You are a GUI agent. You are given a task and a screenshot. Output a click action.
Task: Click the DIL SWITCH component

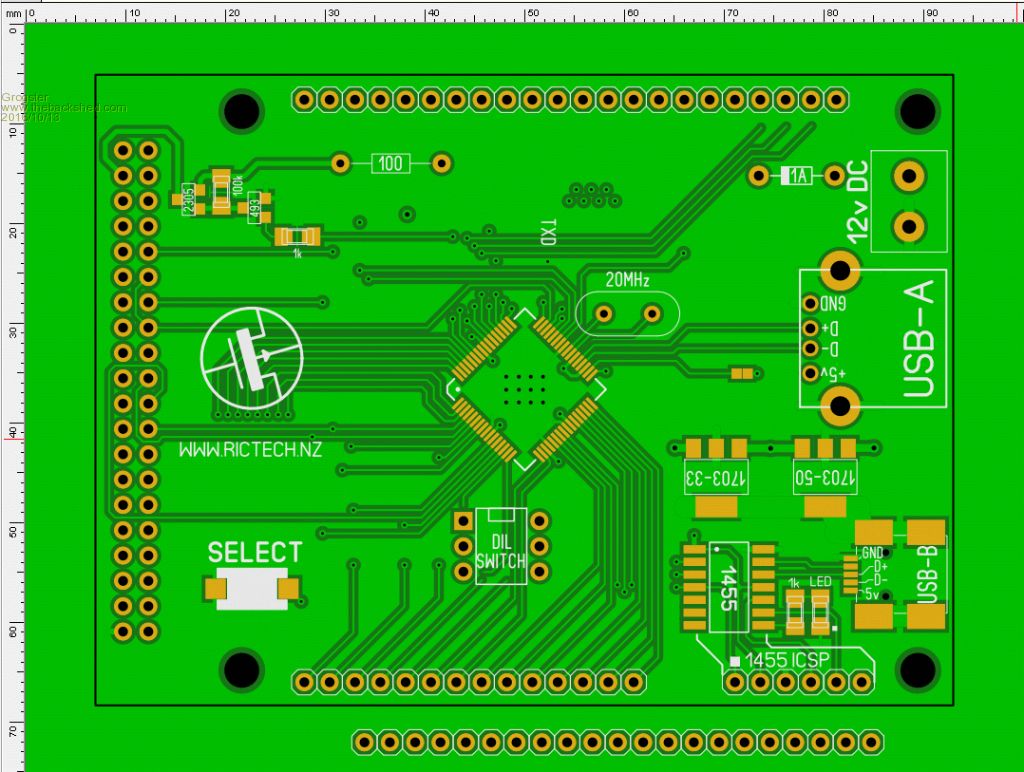[500, 546]
